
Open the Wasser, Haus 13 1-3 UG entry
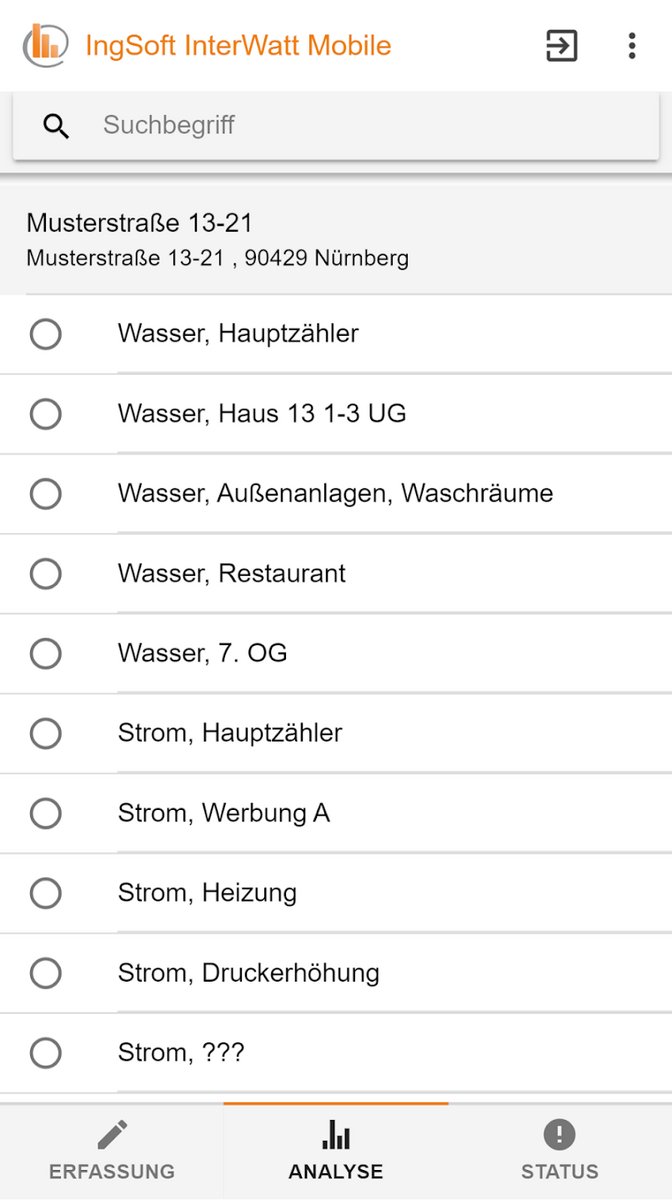(x=262, y=414)
